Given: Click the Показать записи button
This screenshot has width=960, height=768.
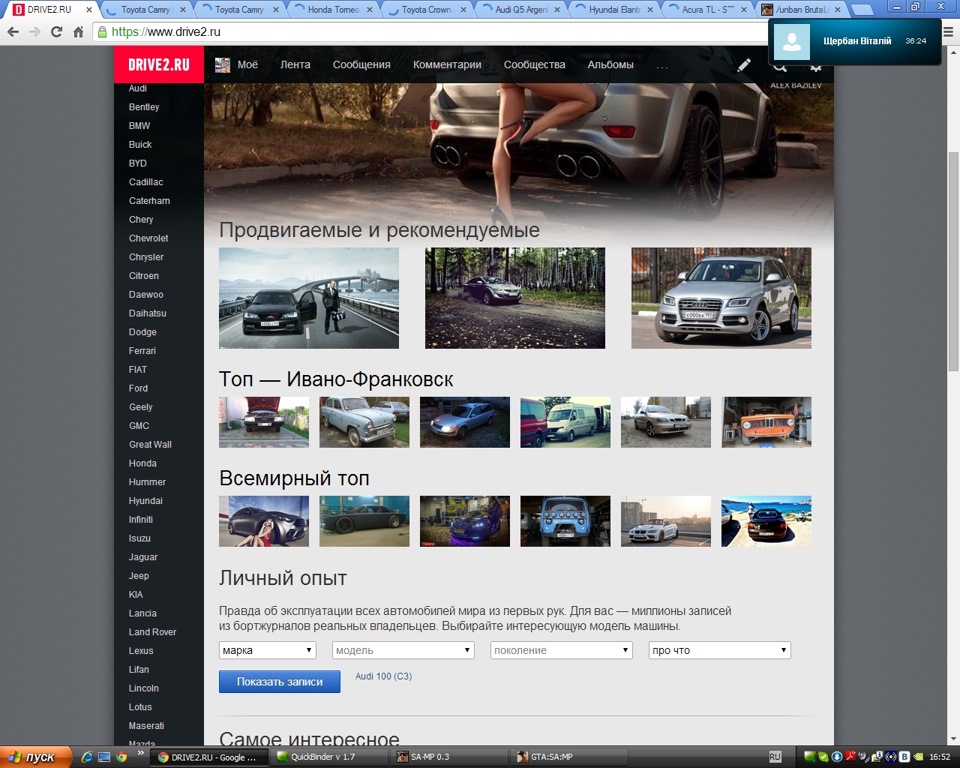Looking at the screenshot, I should [280, 682].
